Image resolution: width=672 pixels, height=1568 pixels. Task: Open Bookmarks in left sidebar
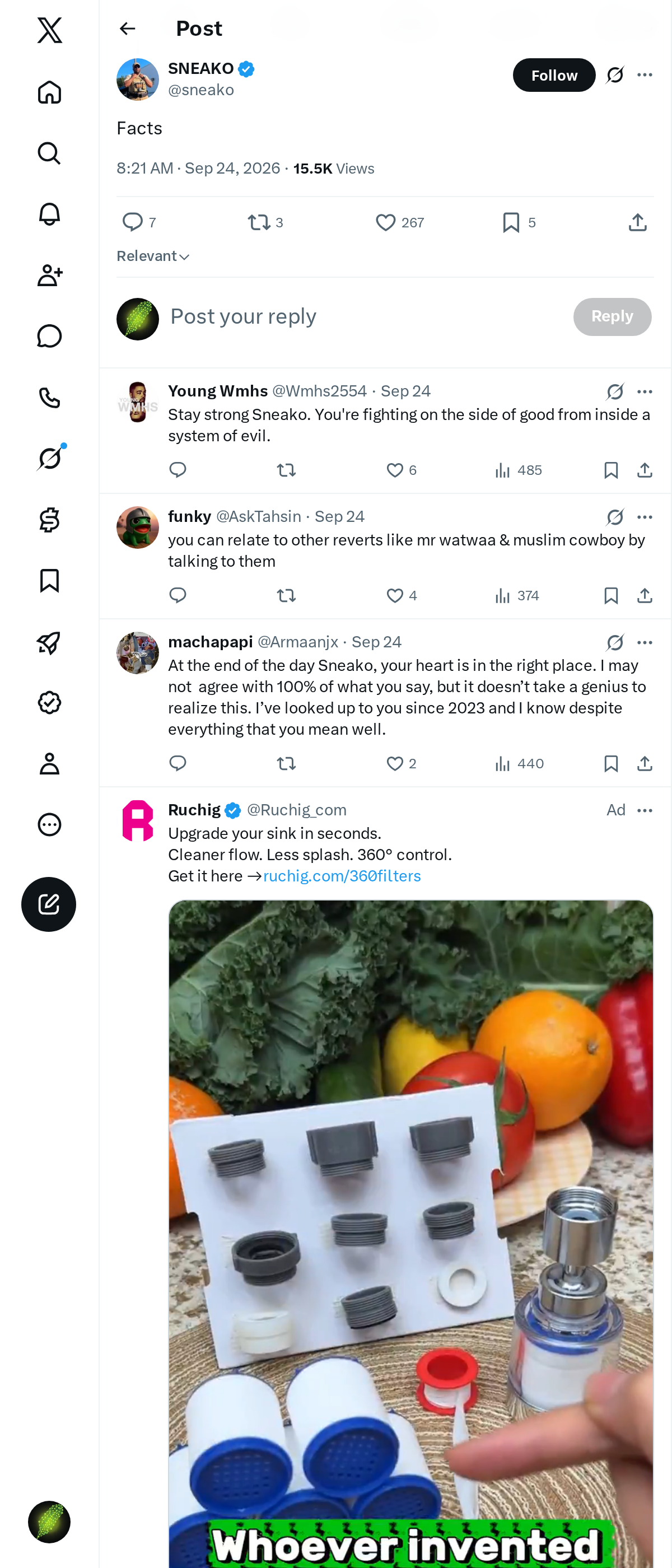49,581
